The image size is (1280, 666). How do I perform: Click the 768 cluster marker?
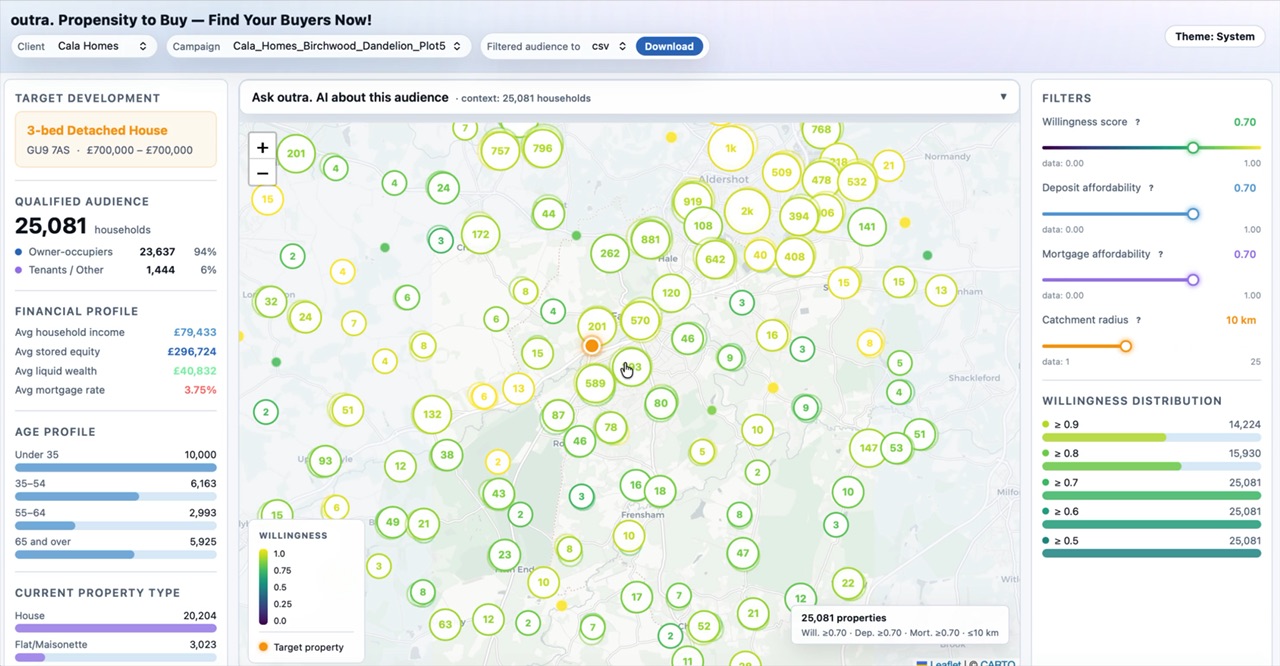[821, 130]
